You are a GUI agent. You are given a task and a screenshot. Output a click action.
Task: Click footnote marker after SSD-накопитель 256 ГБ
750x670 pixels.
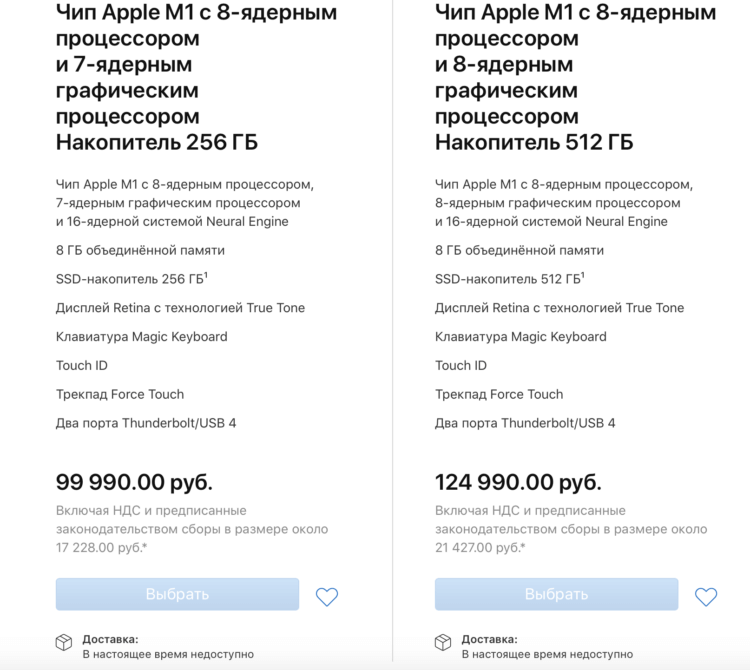[206, 275]
